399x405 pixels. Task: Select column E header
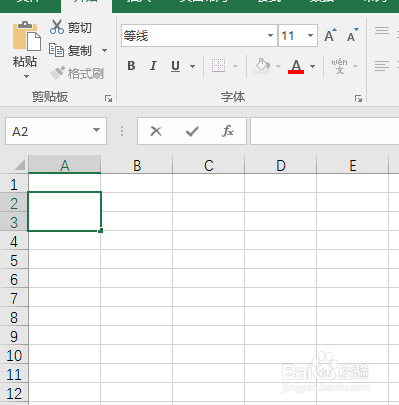click(x=353, y=165)
